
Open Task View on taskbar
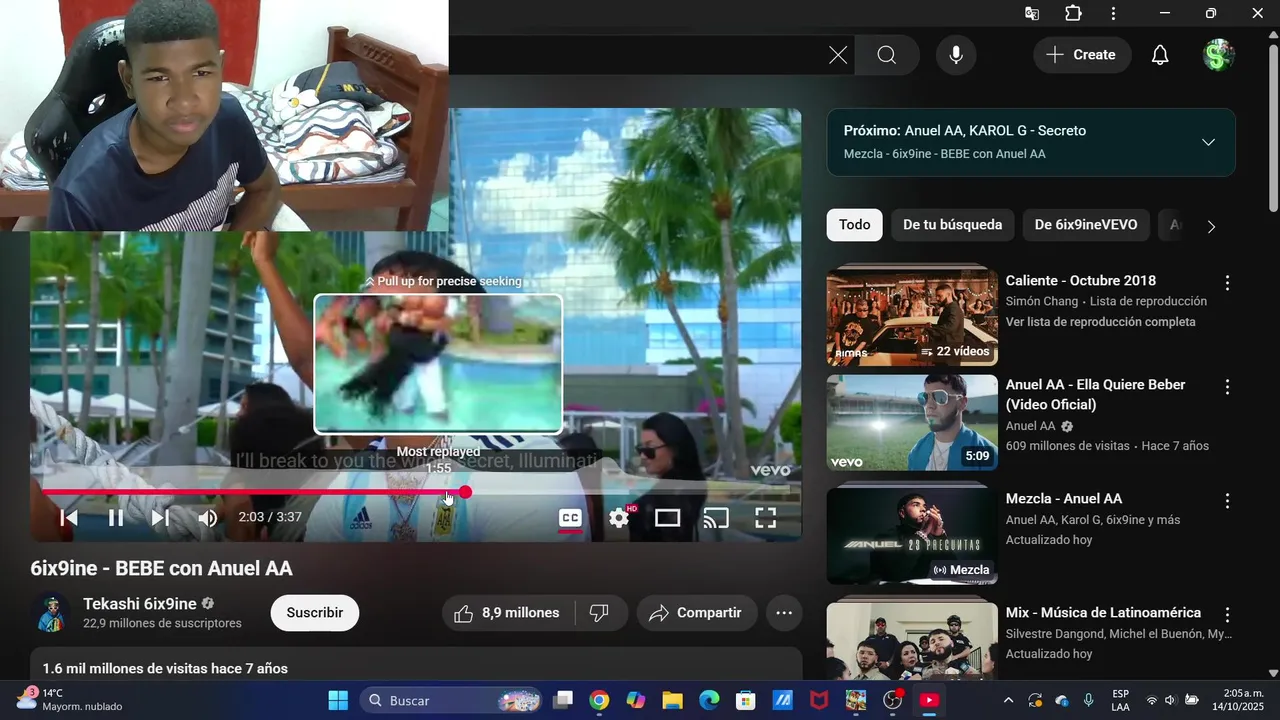563,700
